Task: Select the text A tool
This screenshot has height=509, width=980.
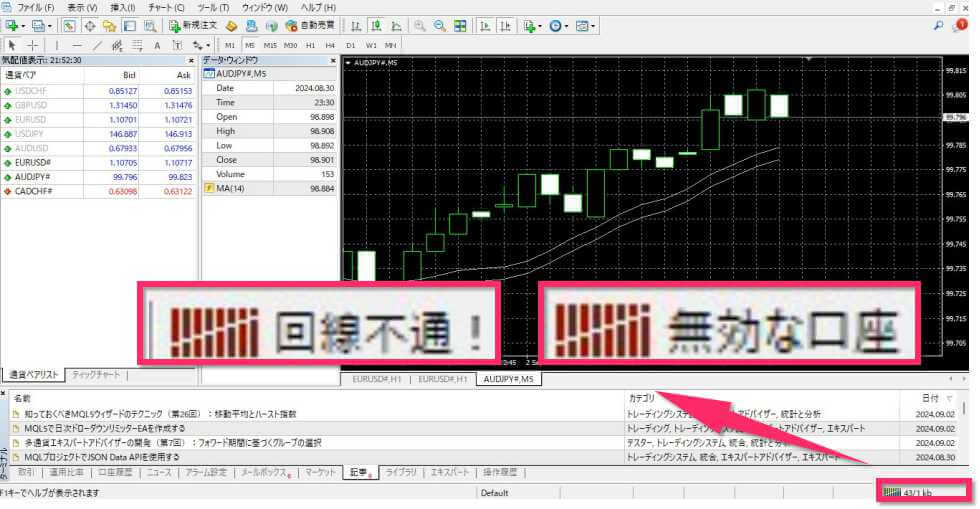Action: coord(157,45)
